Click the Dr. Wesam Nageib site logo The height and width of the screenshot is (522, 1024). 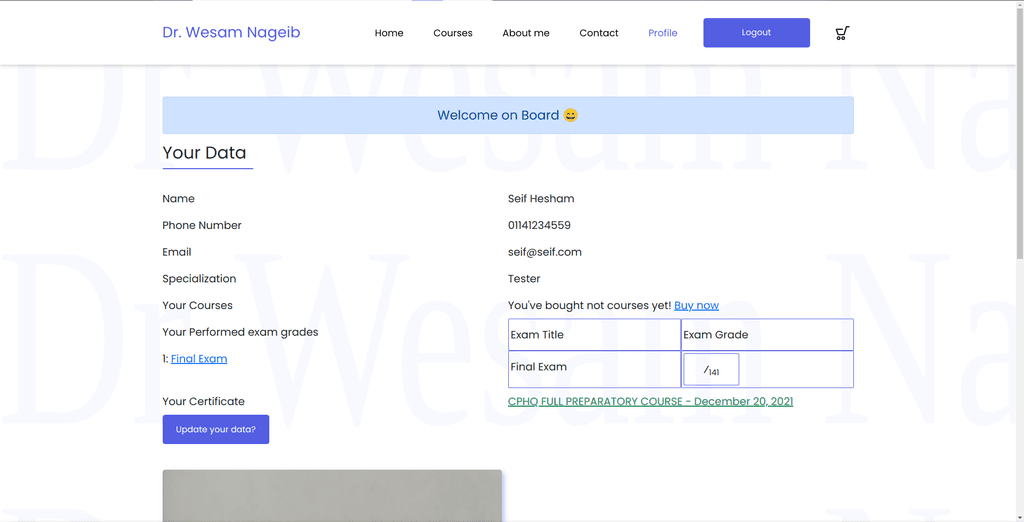click(231, 33)
